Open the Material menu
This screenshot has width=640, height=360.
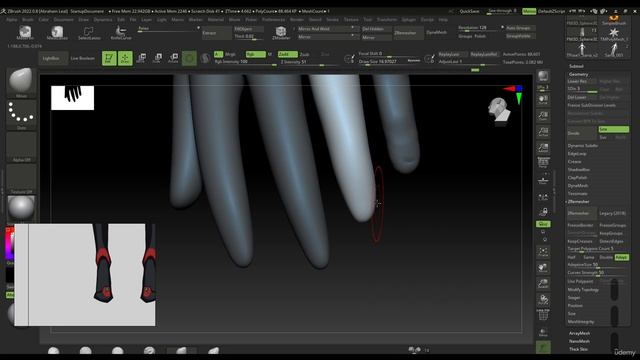(216, 20)
